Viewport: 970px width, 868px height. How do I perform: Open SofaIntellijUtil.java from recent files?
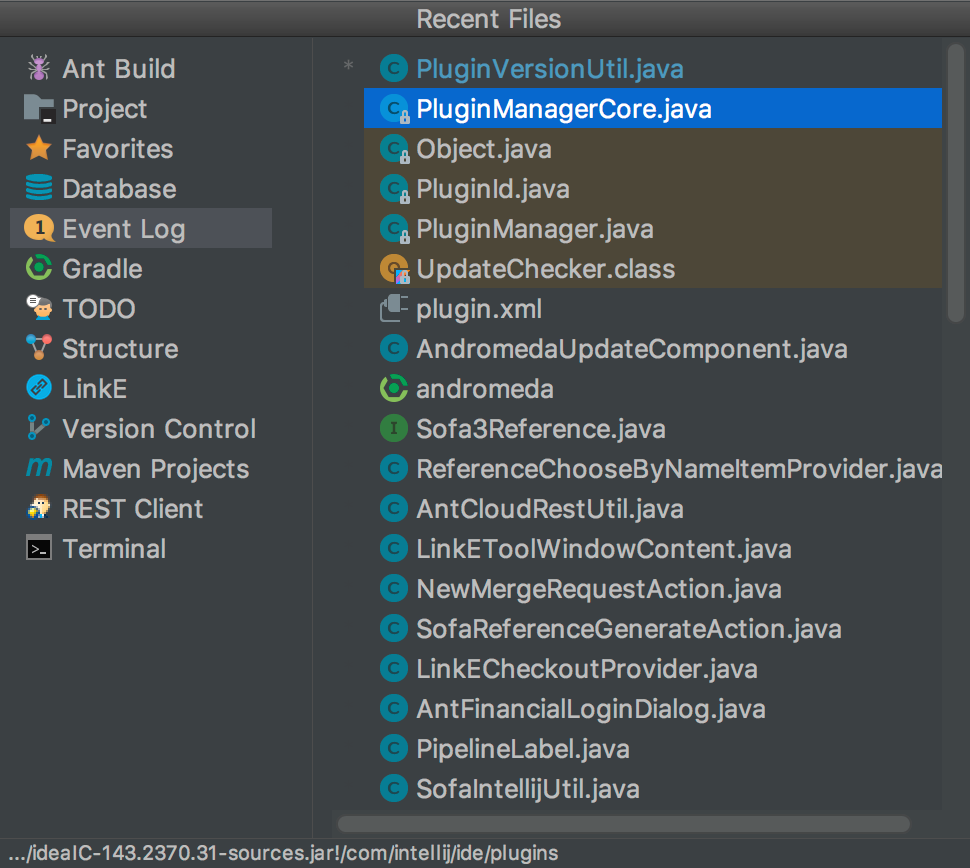(653, 788)
